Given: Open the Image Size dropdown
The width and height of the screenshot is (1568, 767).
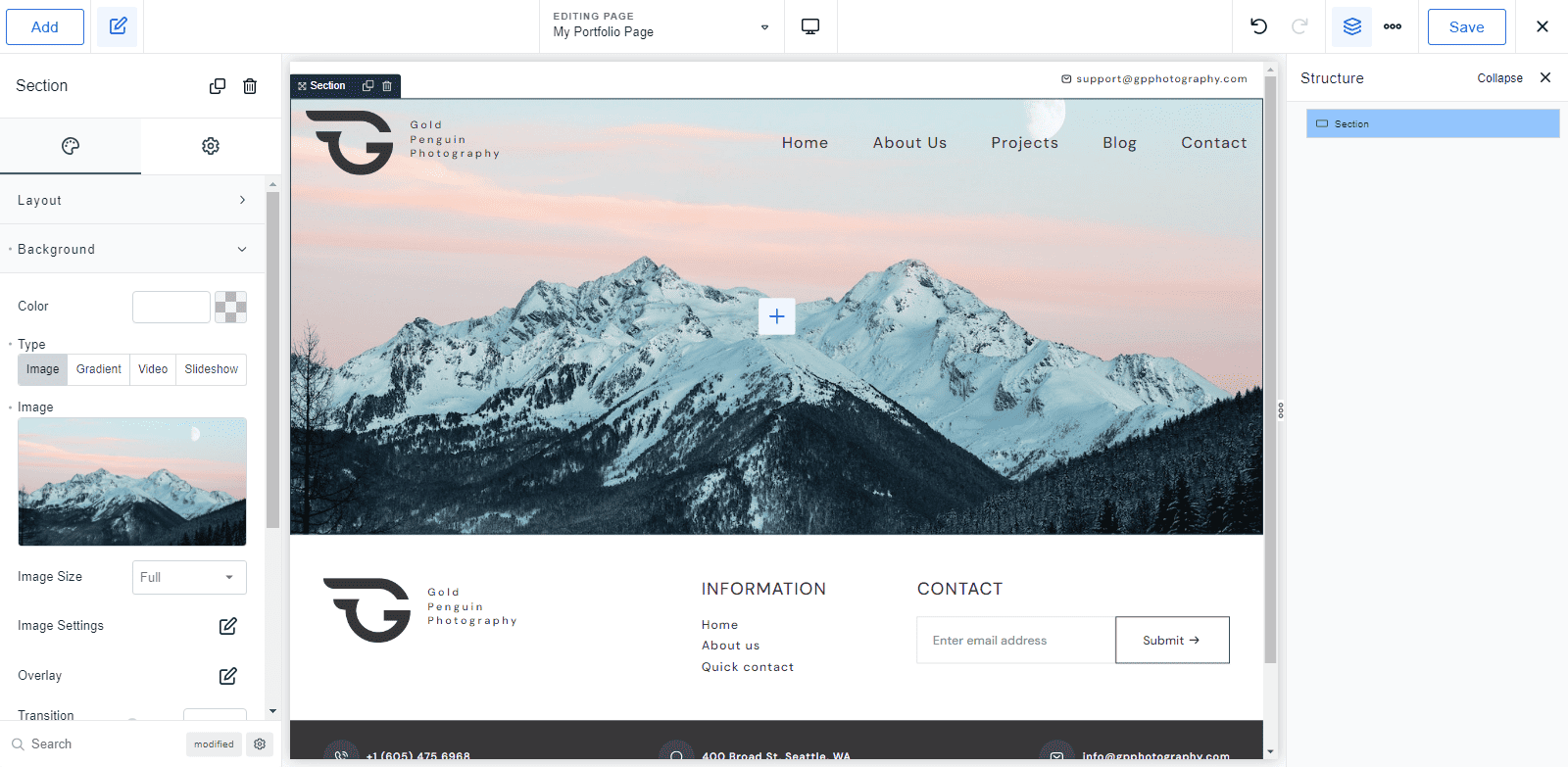Looking at the screenshot, I should [x=189, y=577].
